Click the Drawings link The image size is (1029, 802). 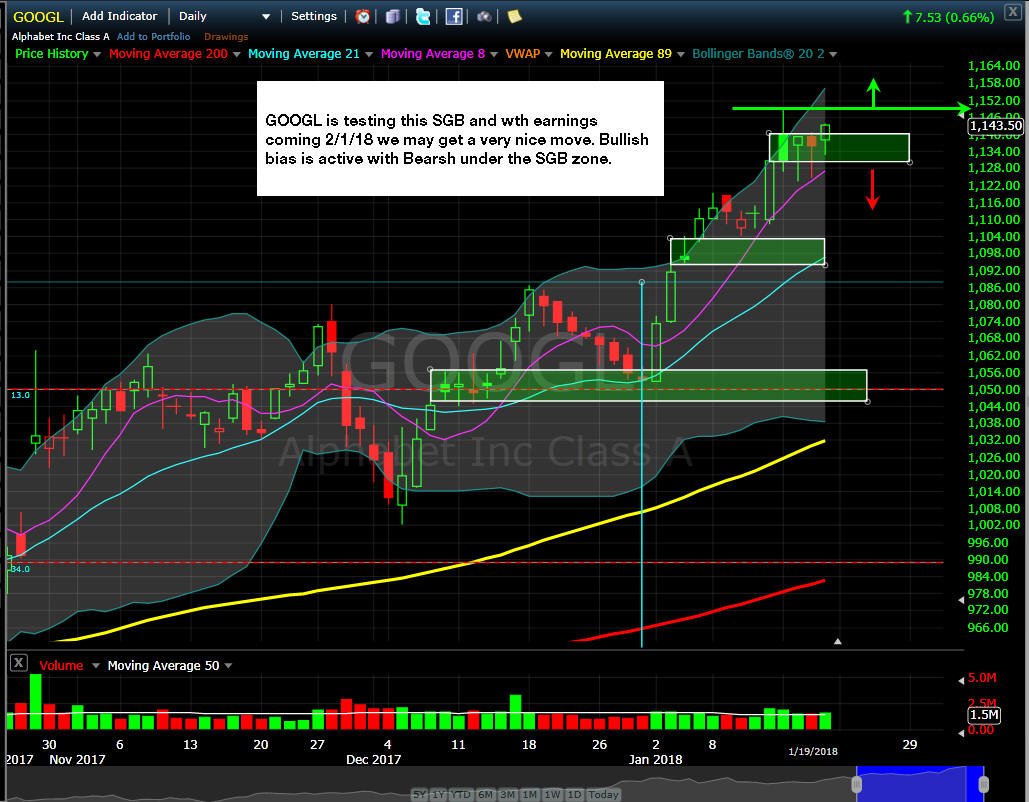(x=226, y=37)
